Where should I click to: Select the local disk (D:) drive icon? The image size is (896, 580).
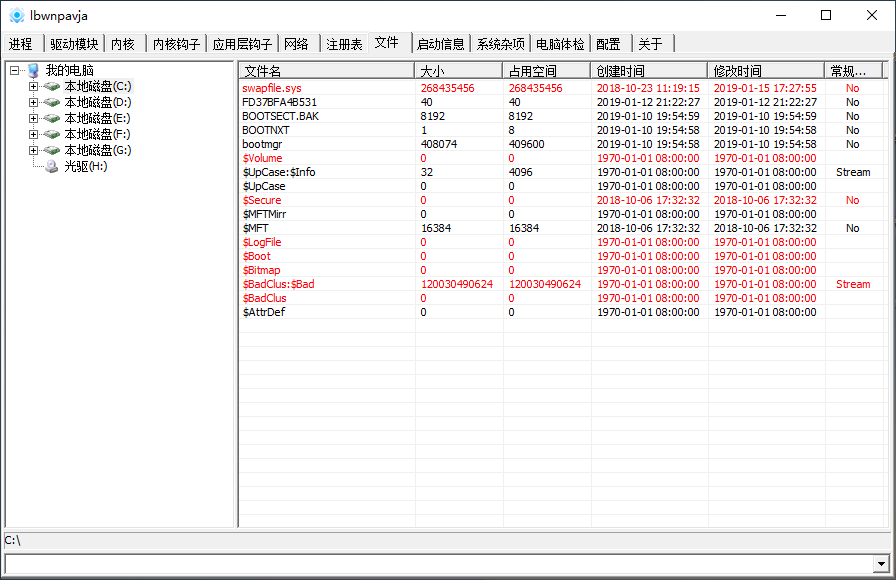tap(52, 102)
